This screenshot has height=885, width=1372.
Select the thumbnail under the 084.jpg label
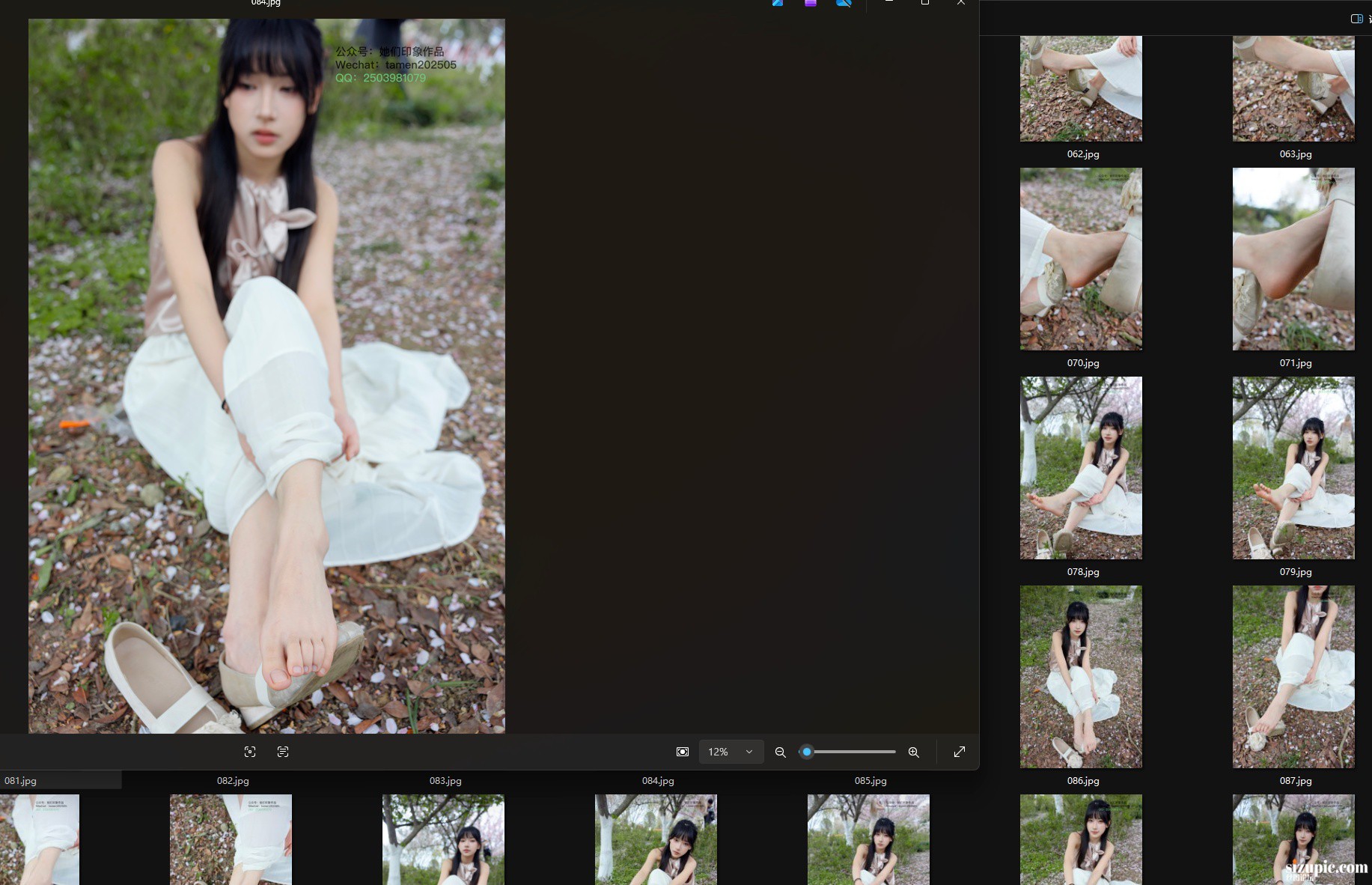[656, 839]
